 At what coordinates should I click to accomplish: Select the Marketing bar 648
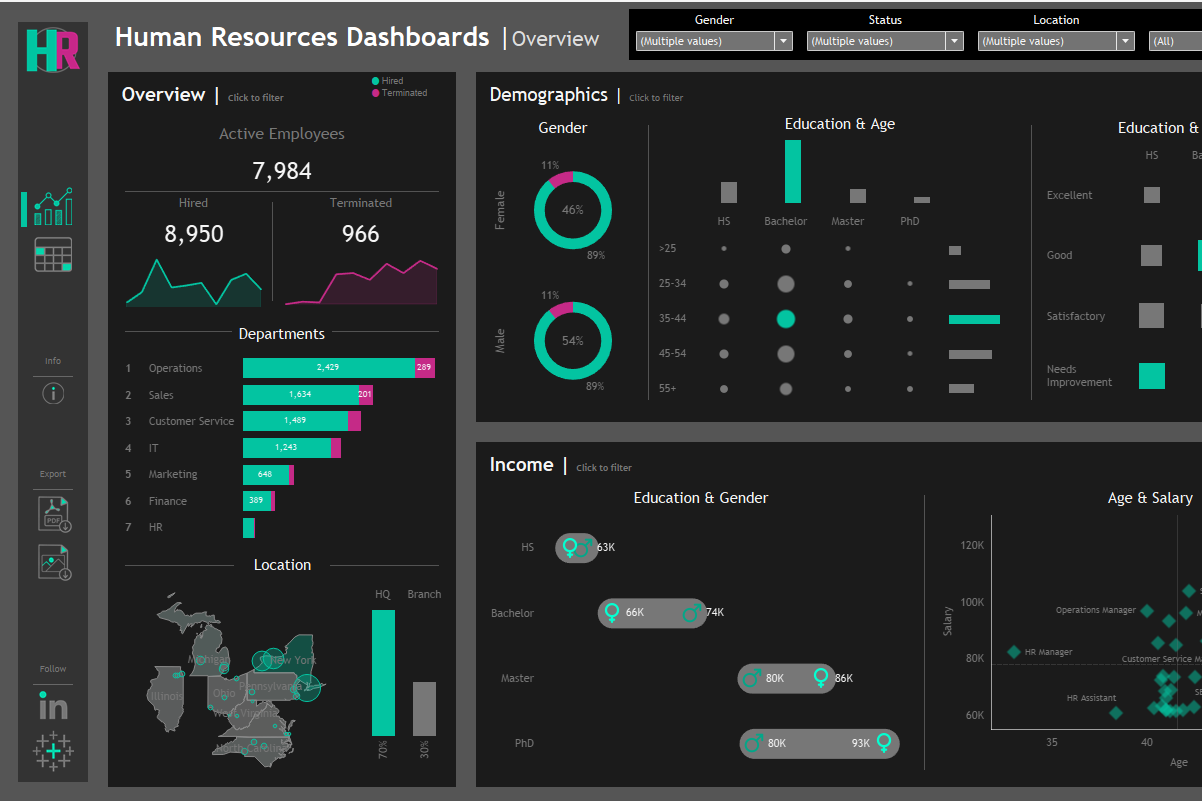pyautogui.click(x=266, y=474)
